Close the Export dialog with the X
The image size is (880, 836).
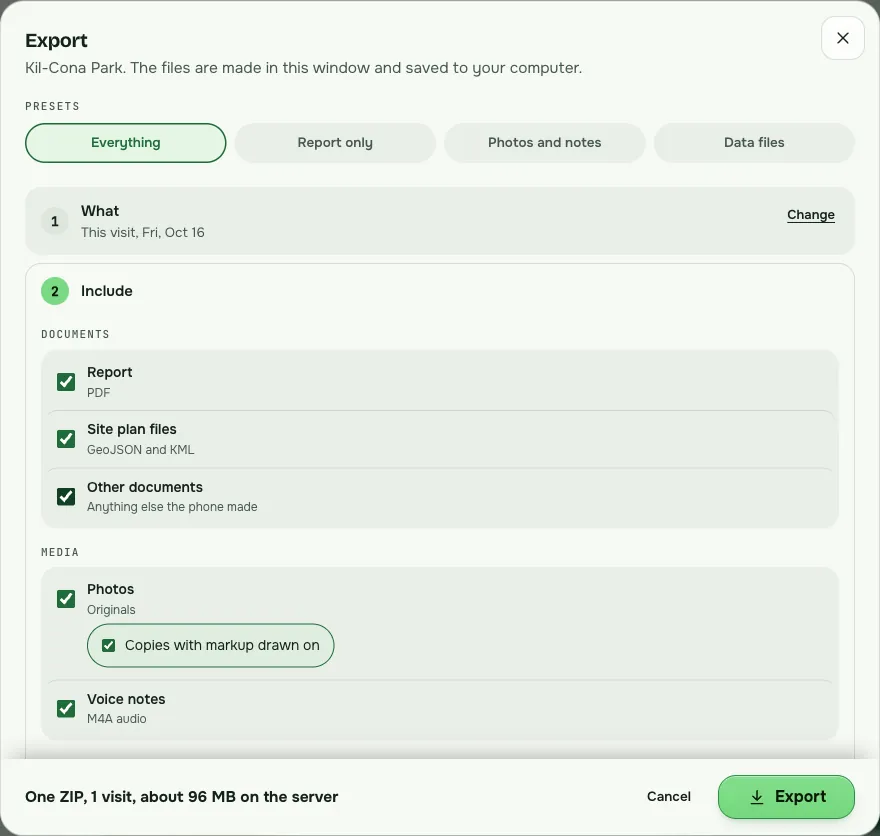tap(842, 38)
